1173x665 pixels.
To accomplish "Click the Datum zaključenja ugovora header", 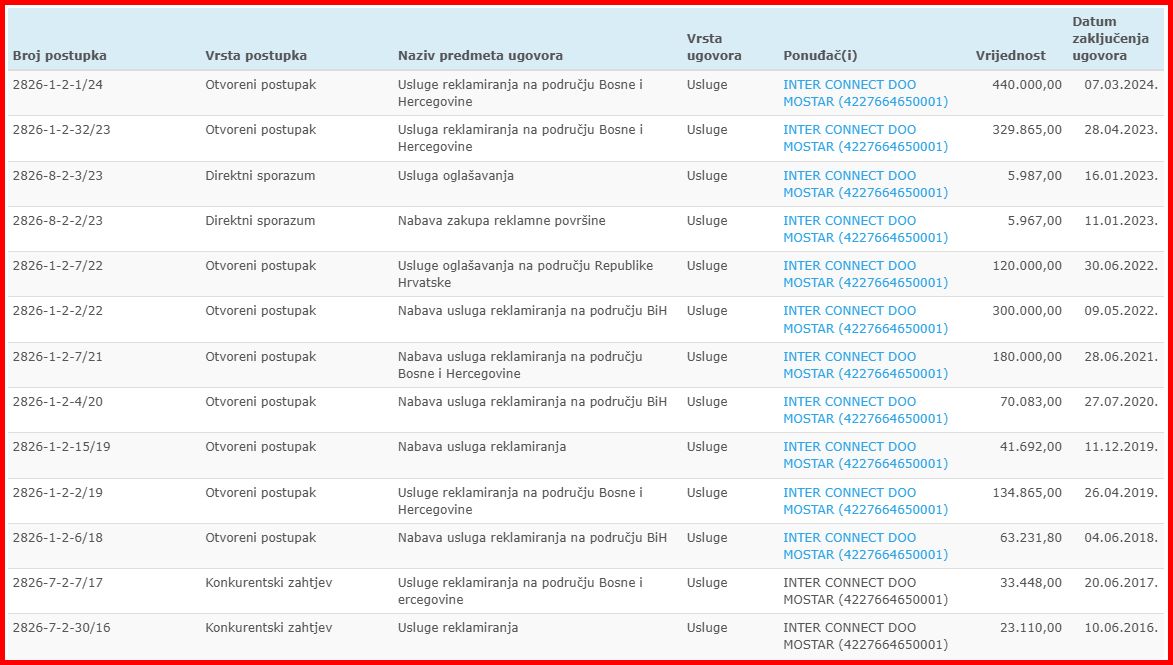I will [1110, 39].
